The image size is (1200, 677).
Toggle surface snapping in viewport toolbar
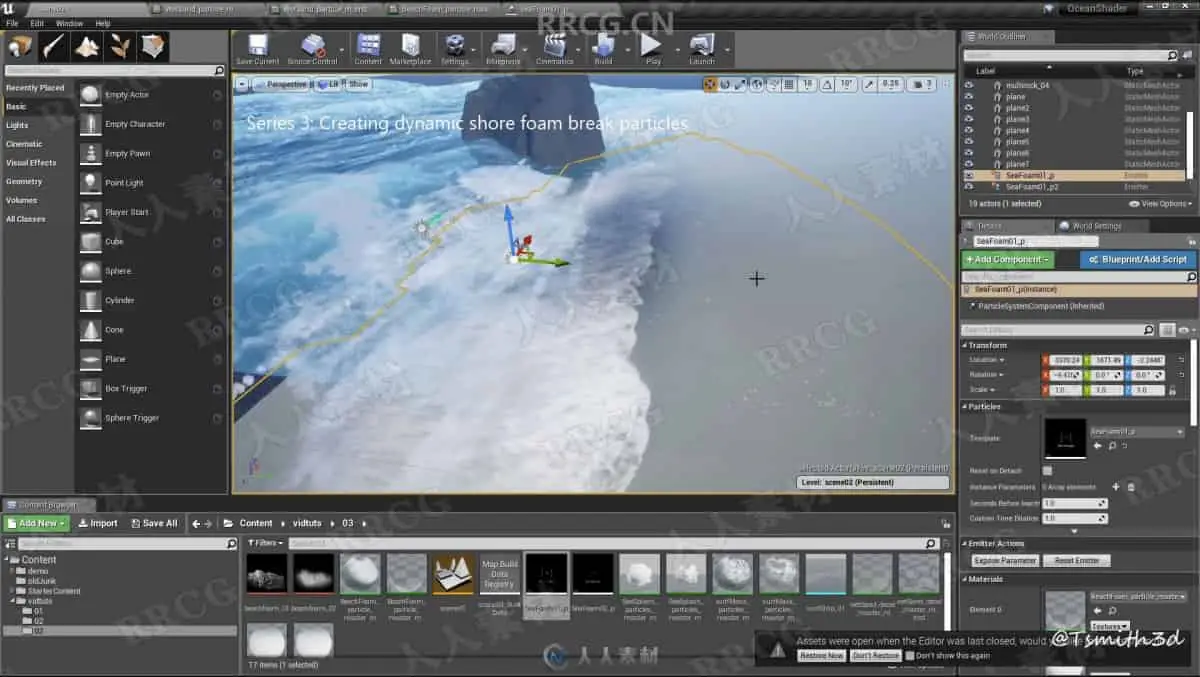773,85
